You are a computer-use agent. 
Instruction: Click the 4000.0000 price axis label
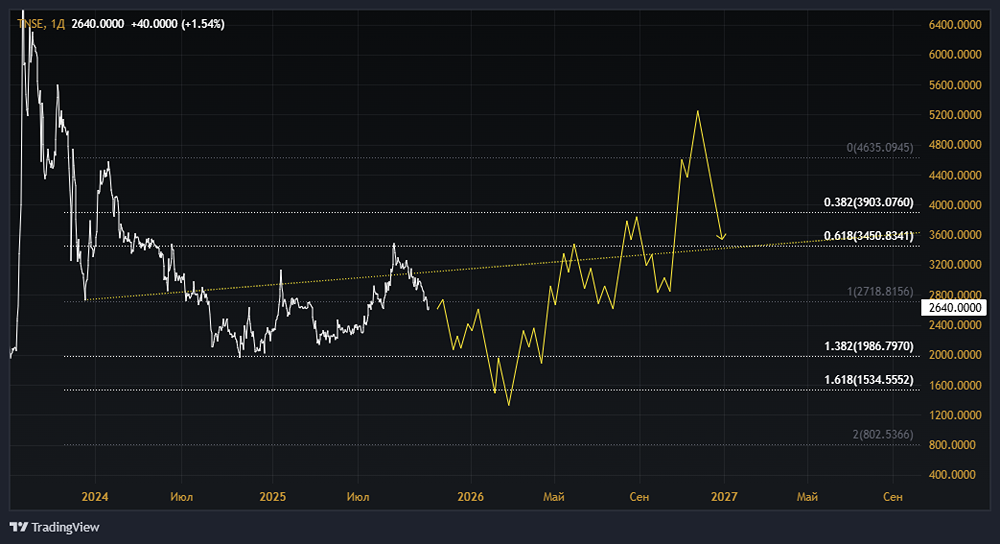955,205
